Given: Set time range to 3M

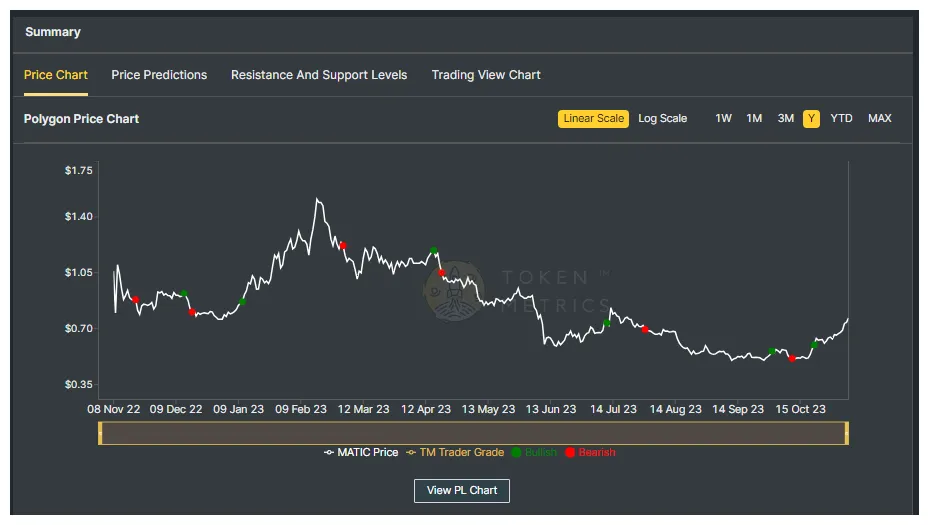Looking at the screenshot, I should pyautogui.click(x=786, y=119).
